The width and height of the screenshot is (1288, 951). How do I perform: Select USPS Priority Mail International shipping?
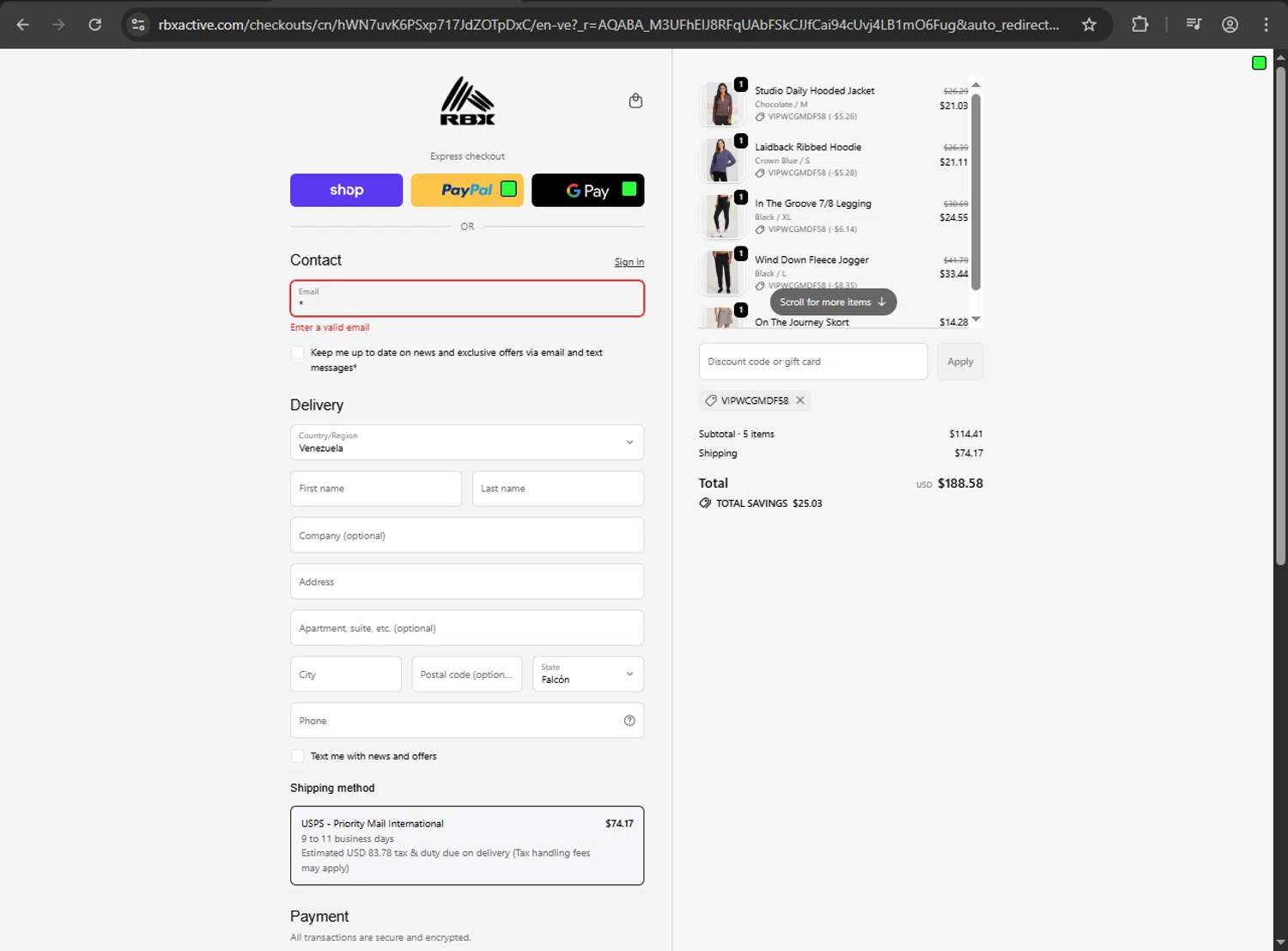click(467, 845)
